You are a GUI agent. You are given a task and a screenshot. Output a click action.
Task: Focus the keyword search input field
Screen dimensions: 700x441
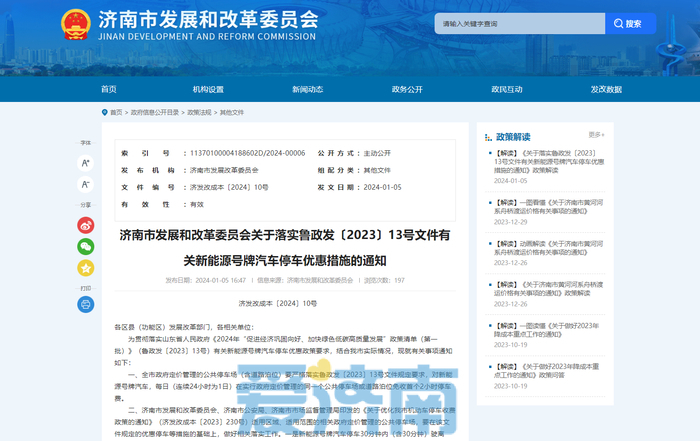coord(520,24)
